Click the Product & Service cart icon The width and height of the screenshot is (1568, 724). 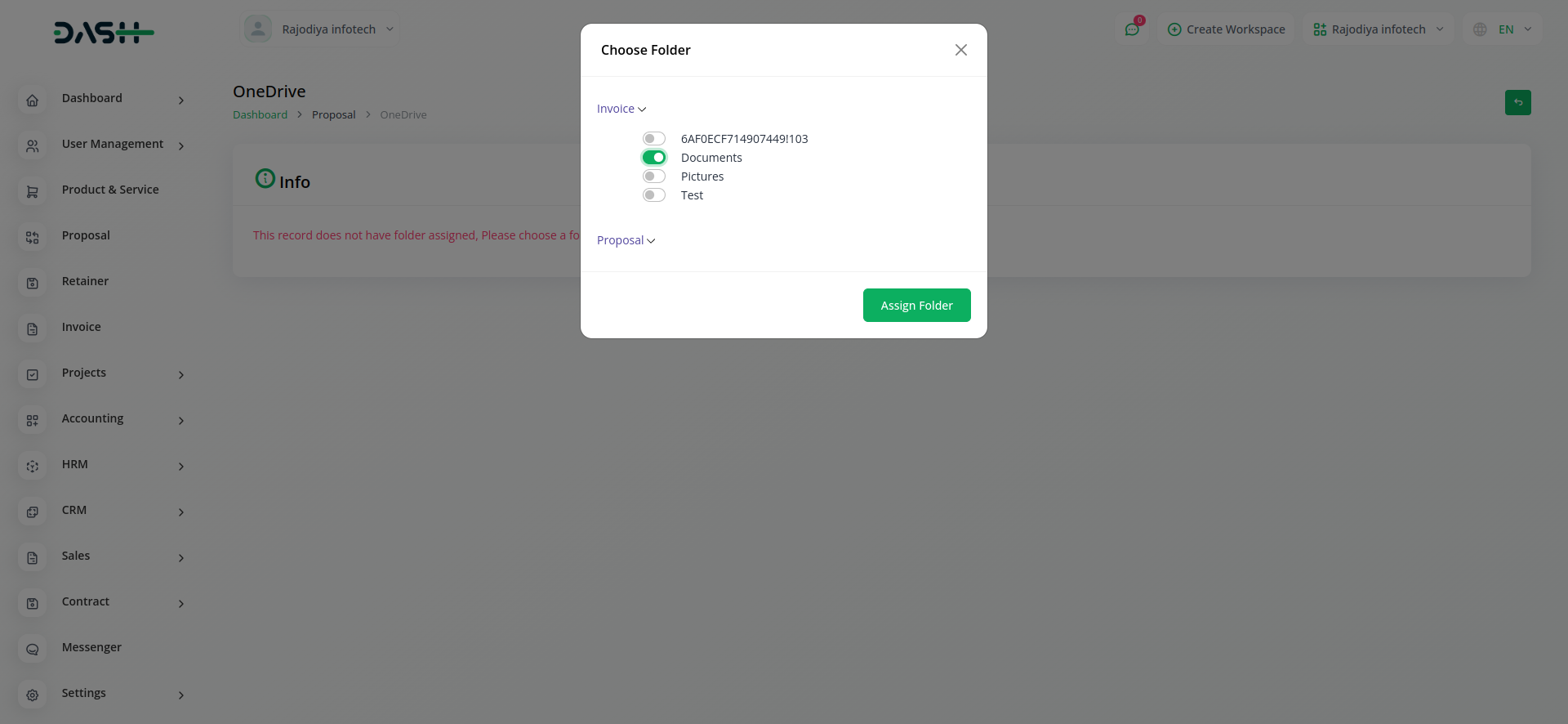(33, 192)
